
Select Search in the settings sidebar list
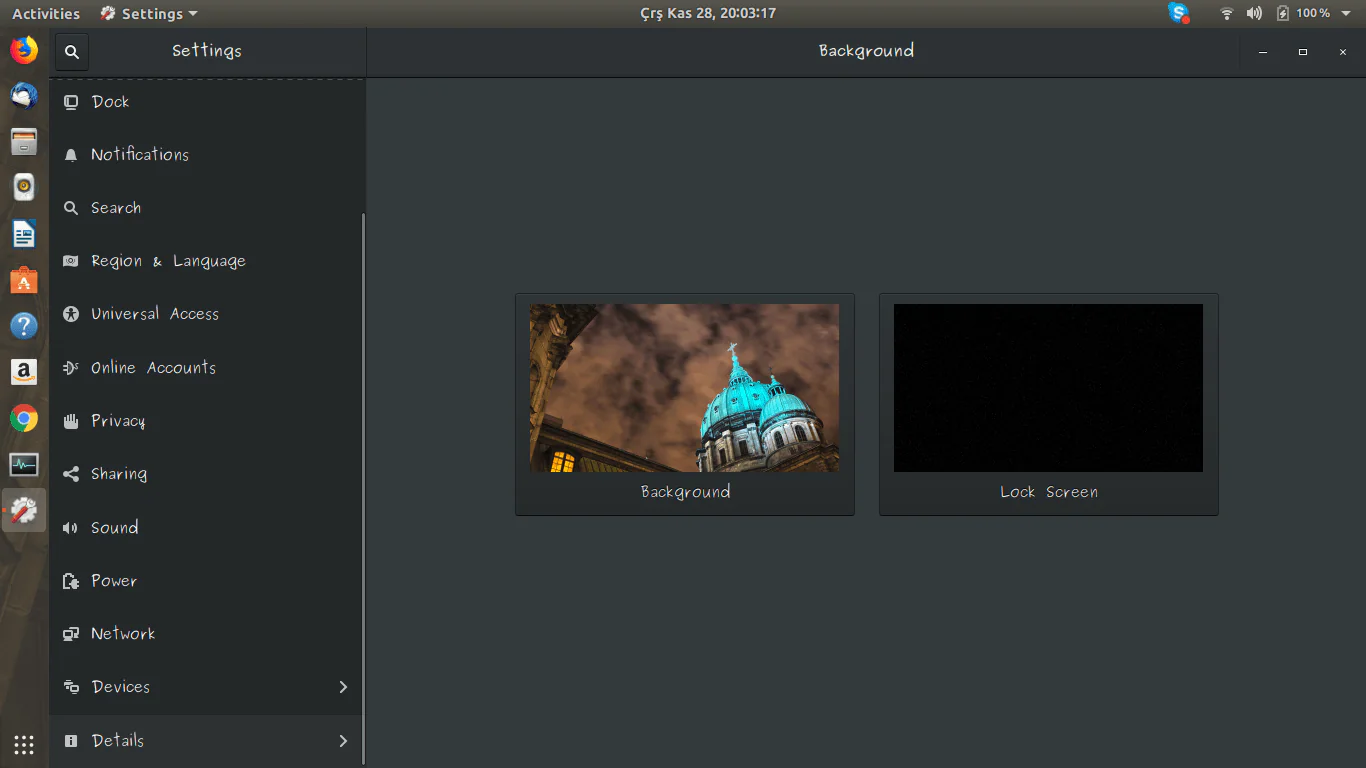coord(207,208)
